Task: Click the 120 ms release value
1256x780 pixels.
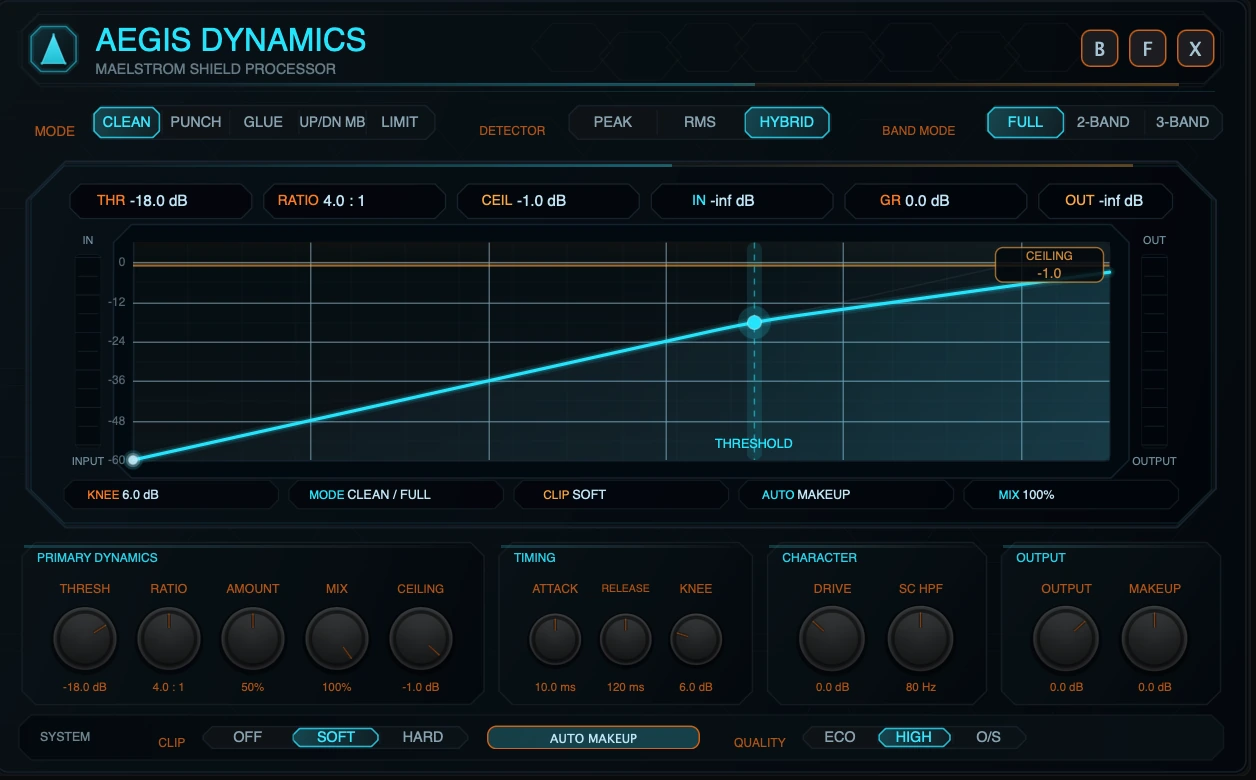Action: [626, 688]
